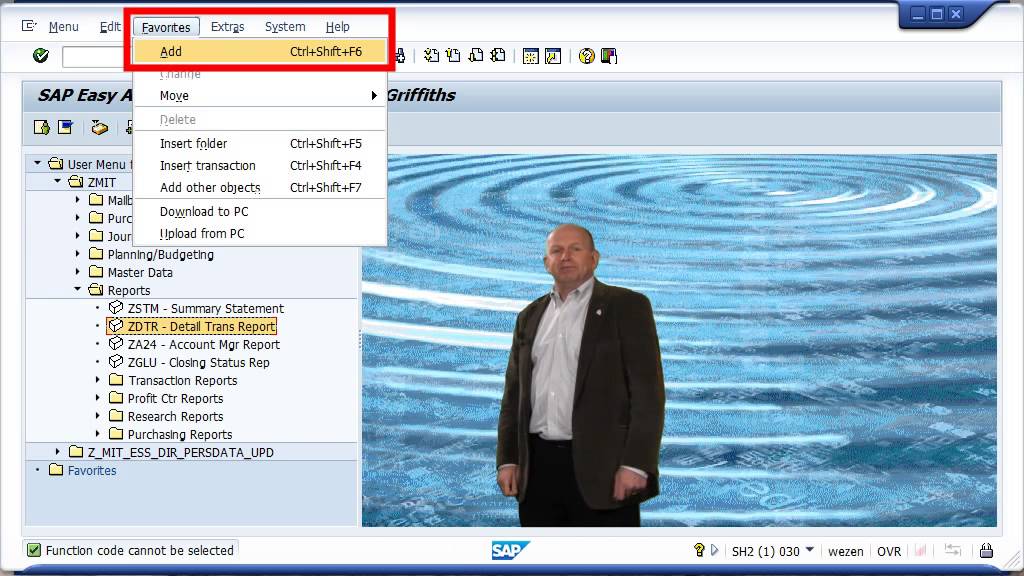
Task: Open the Help menu
Action: [x=338, y=27]
